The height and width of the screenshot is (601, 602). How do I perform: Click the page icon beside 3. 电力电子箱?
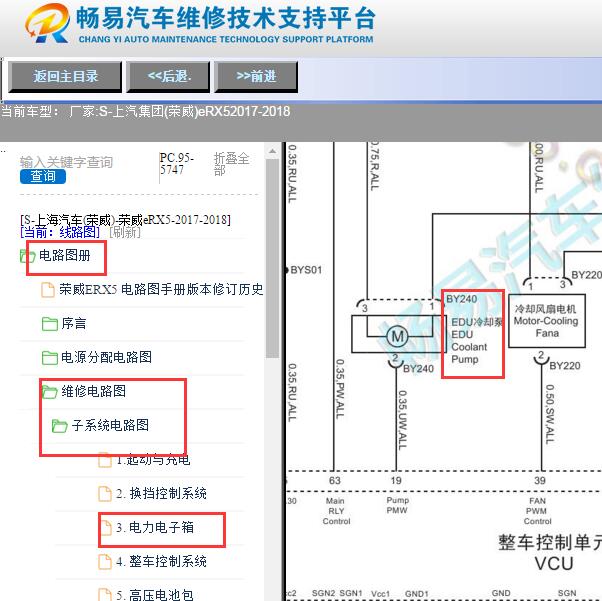click(105, 528)
